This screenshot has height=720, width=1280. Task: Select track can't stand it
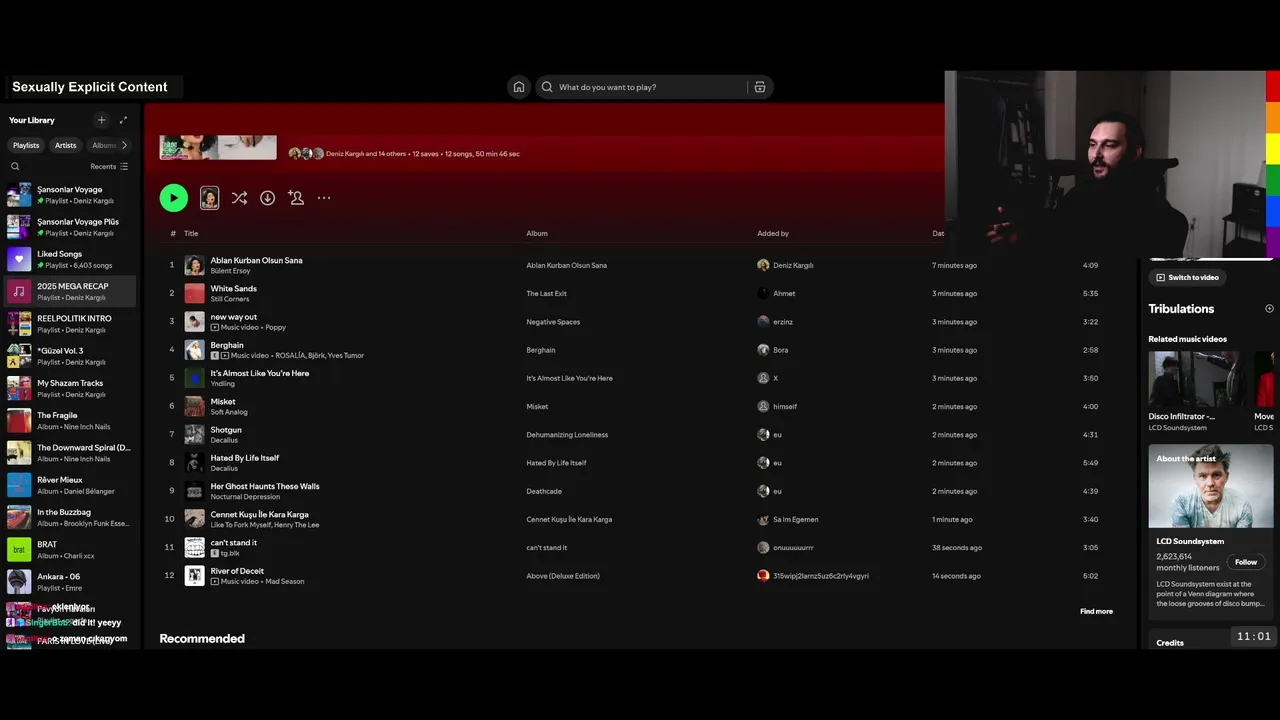coord(233,543)
